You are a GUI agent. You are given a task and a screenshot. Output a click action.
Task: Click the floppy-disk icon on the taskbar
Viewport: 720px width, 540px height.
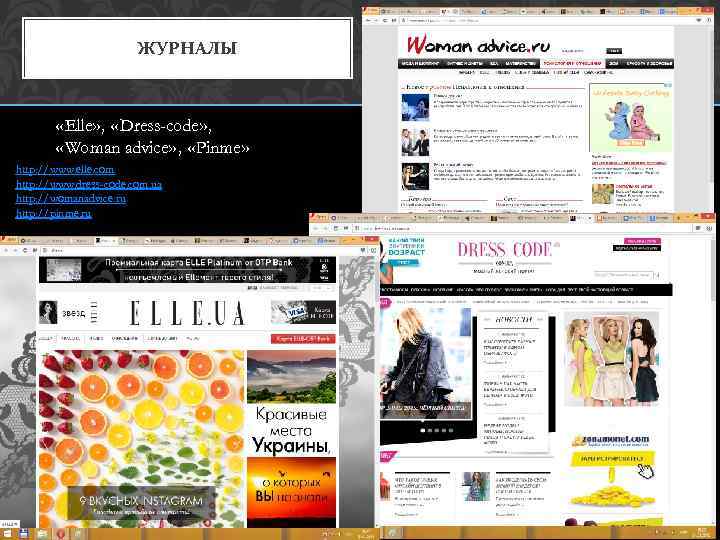click(x=24, y=534)
